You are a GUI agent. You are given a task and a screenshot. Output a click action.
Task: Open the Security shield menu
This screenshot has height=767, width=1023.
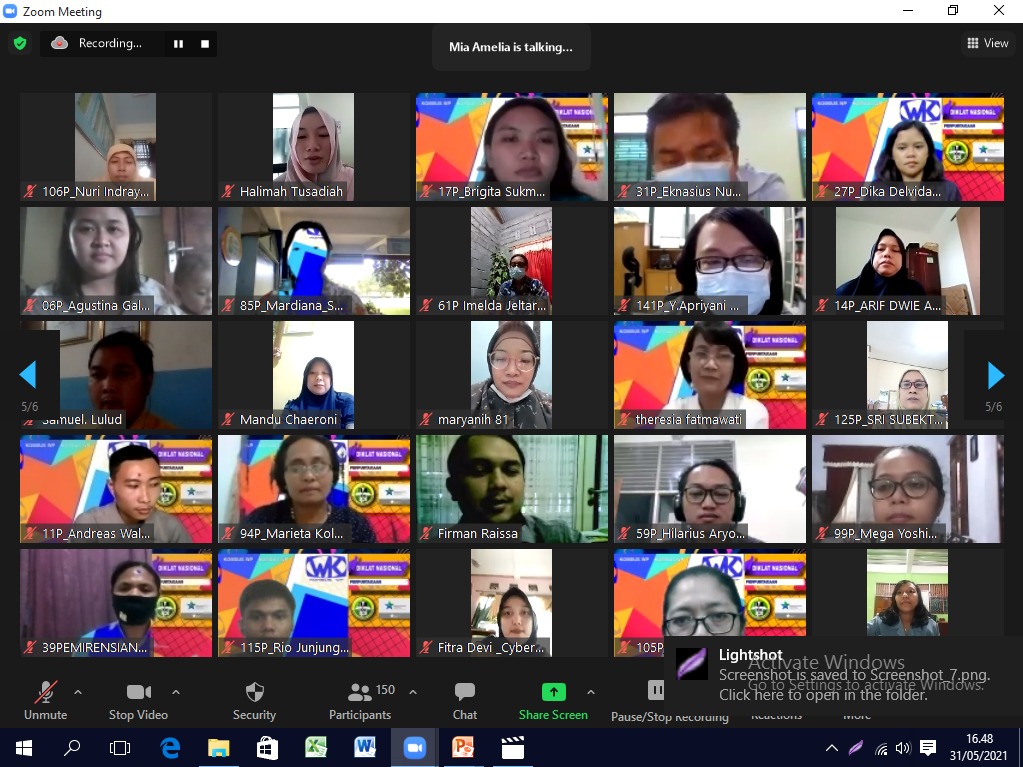(254, 701)
